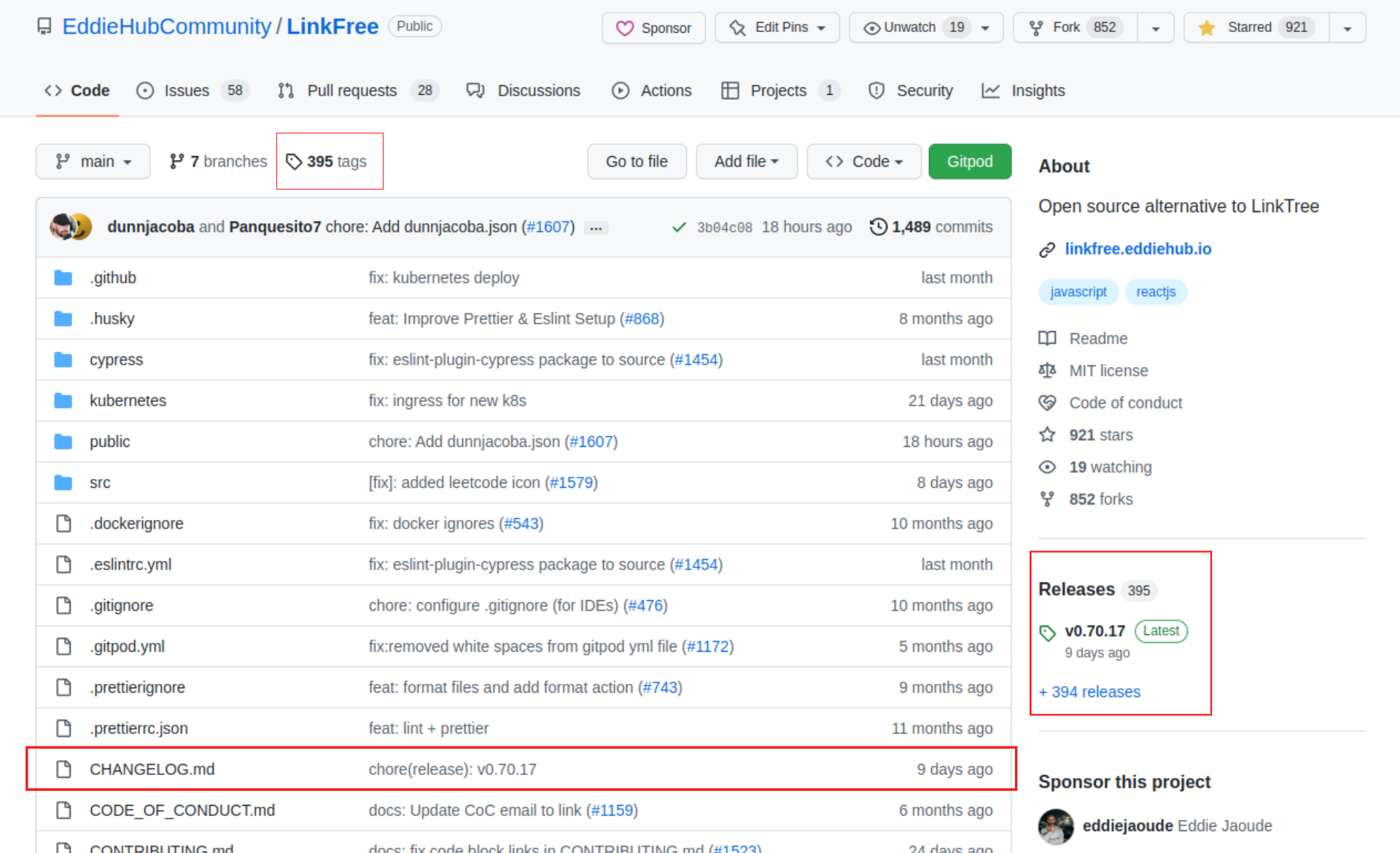This screenshot has width=1400, height=853.
Task: Open the commit history clock icon
Action: (878, 227)
